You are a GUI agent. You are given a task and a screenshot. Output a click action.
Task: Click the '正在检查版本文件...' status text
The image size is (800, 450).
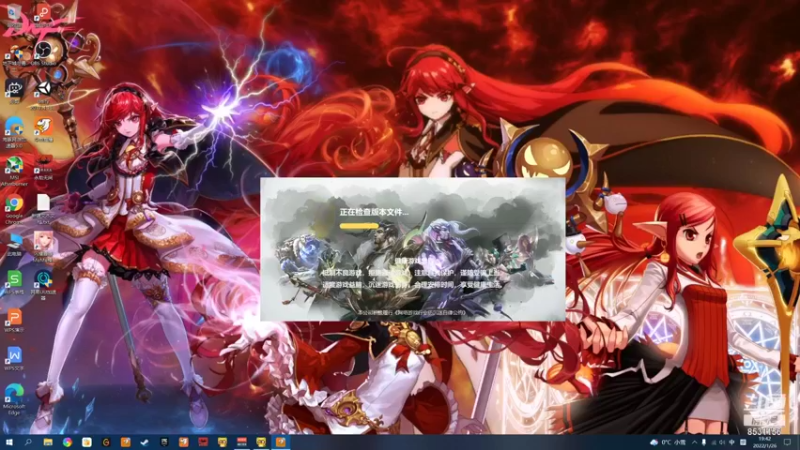374,212
